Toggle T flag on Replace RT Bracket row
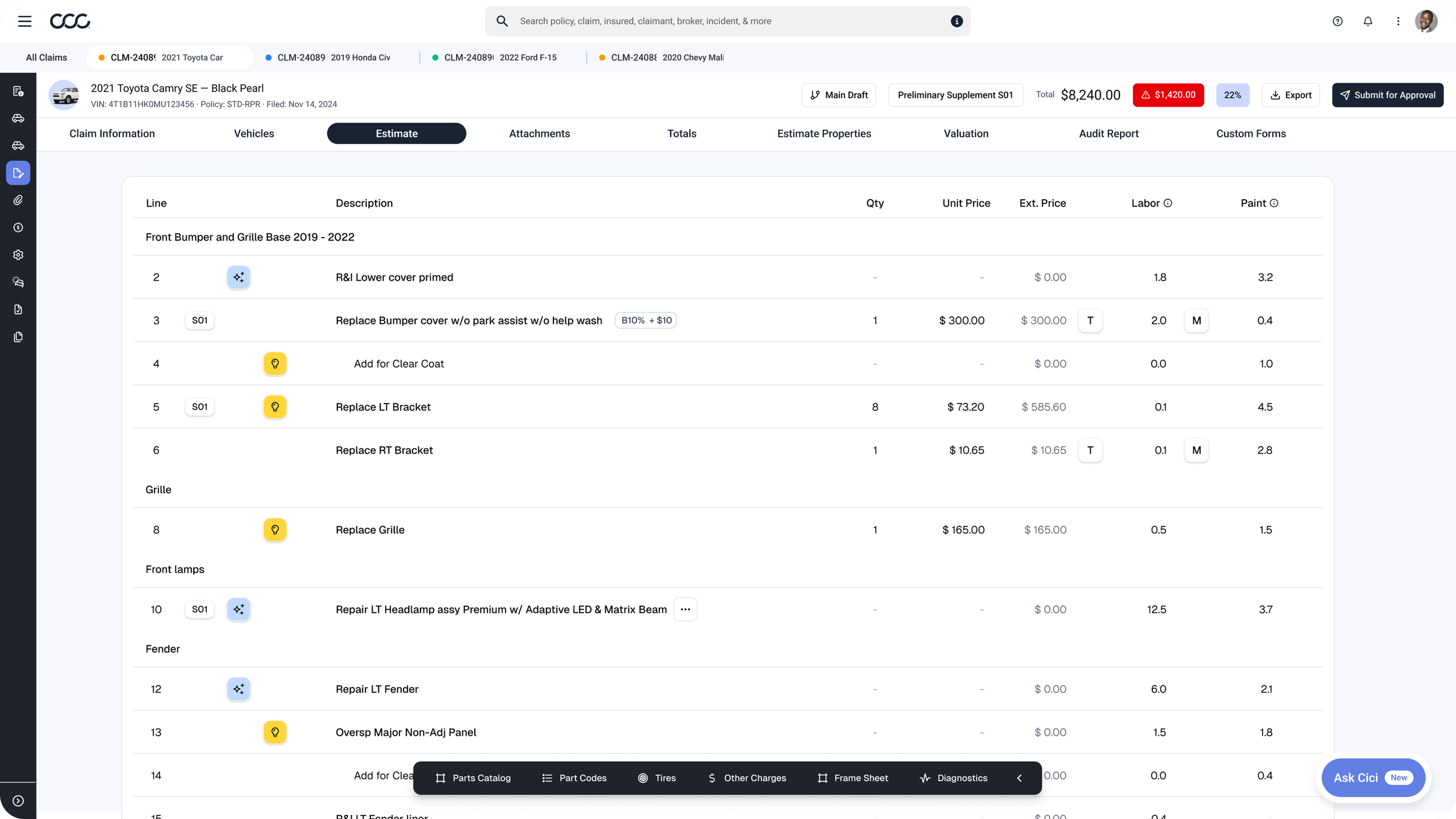Image resolution: width=1456 pixels, height=819 pixels. pyautogui.click(x=1090, y=450)
